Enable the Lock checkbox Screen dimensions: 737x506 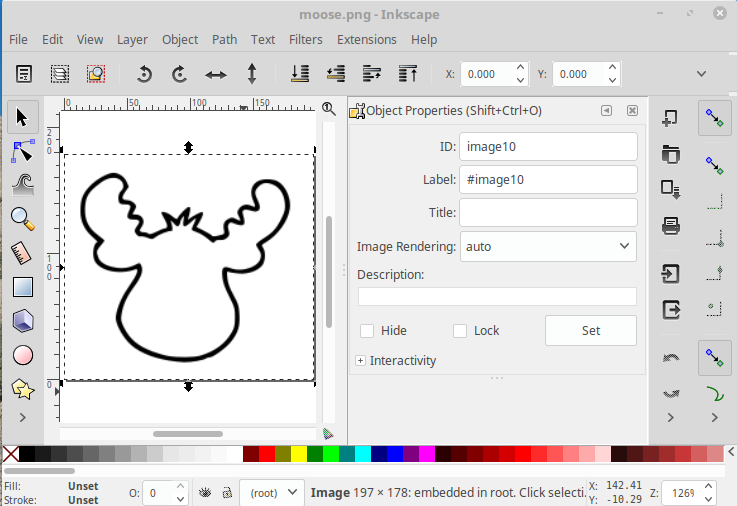coord(460,331)
